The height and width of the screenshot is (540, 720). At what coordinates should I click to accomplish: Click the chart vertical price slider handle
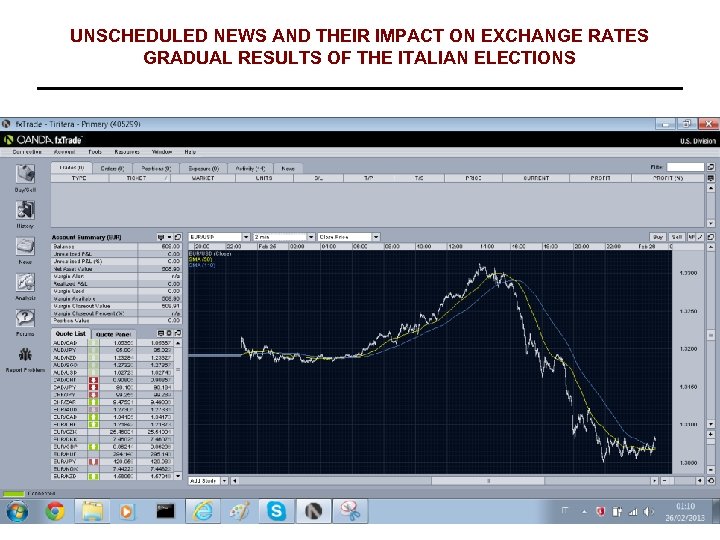point(711,335)
